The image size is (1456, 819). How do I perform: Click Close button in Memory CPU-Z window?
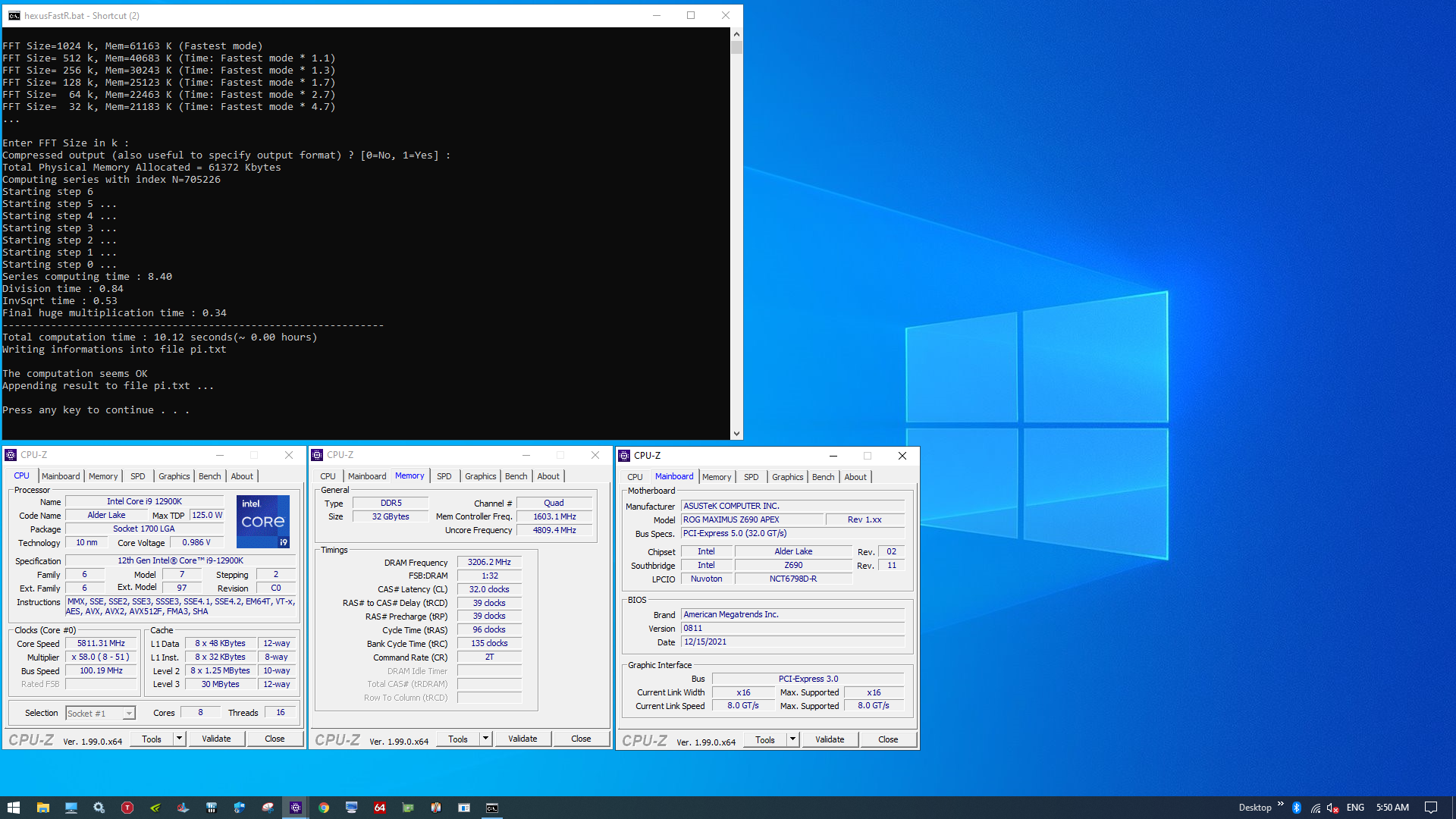[581, 739]
